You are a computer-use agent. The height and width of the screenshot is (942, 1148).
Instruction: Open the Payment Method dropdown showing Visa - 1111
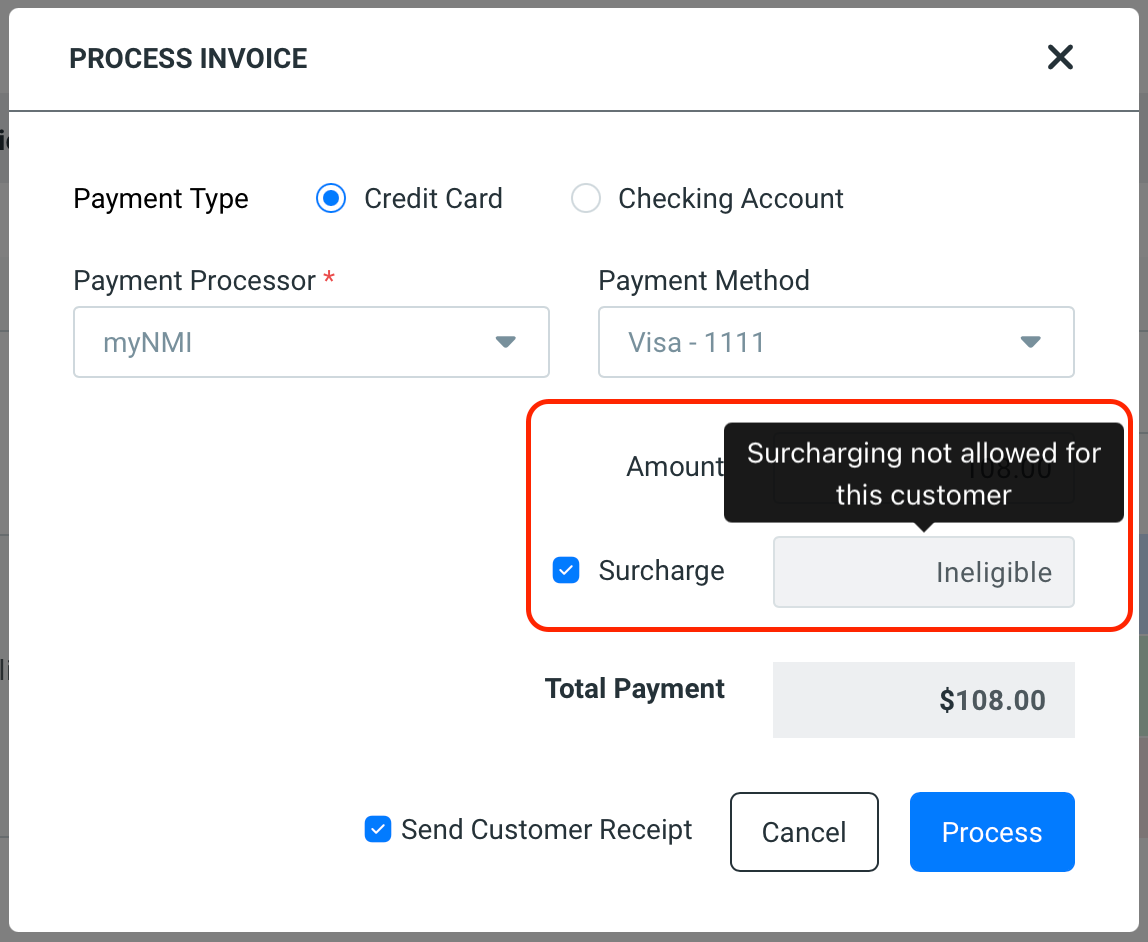[836, 342]
